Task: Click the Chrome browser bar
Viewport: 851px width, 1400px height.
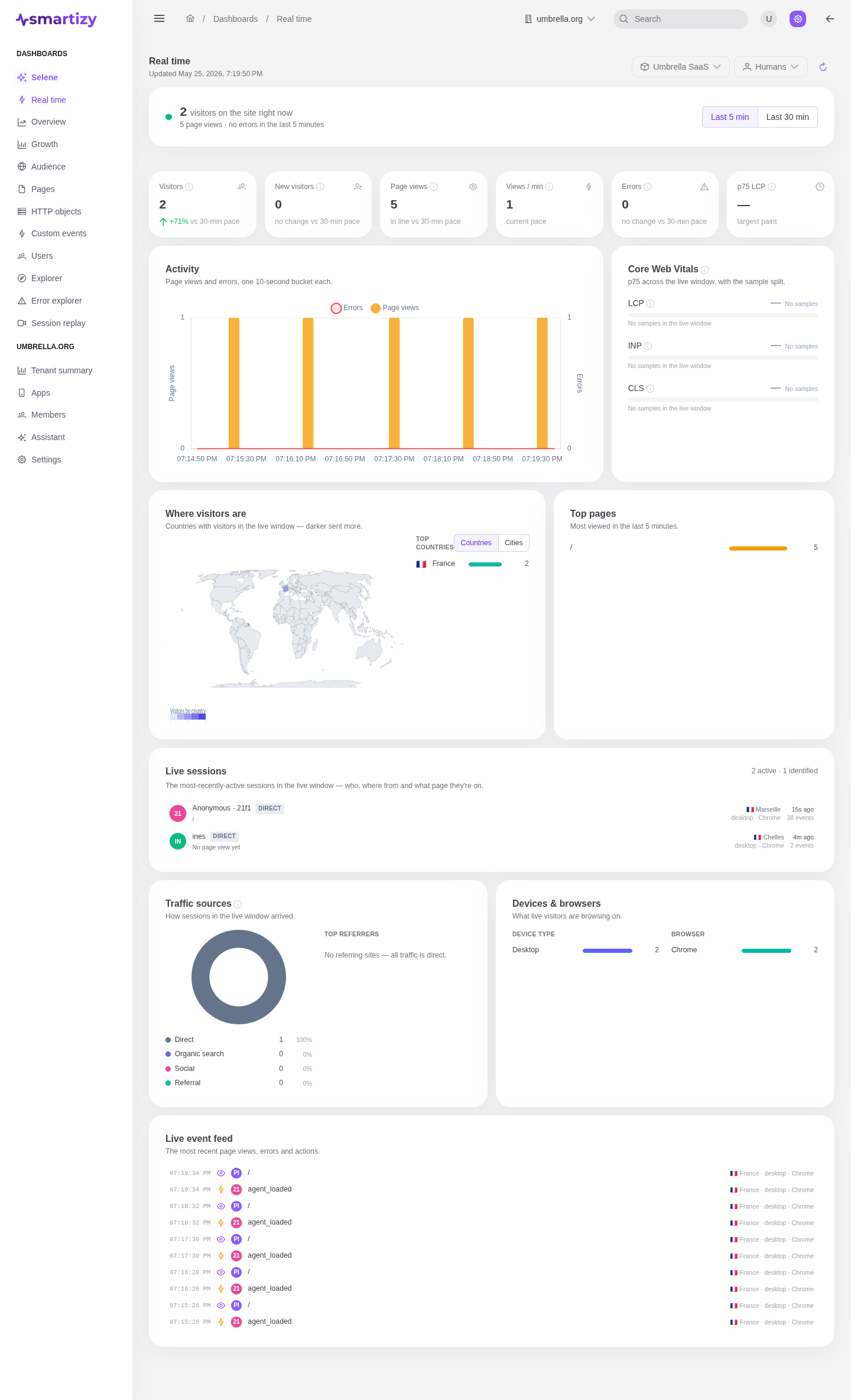Action: pos(766,950)
